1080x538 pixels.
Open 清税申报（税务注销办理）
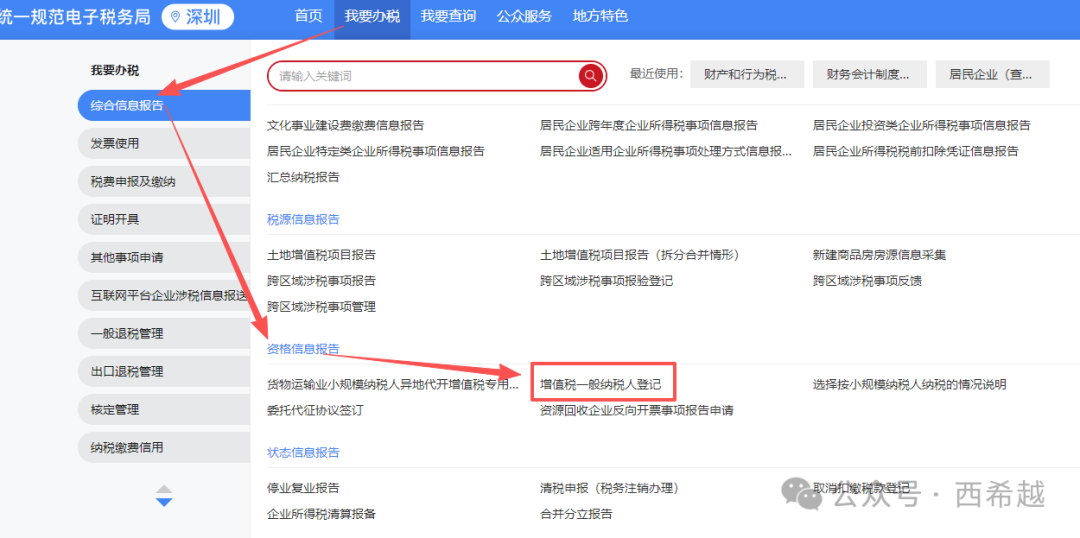[610, 488]
